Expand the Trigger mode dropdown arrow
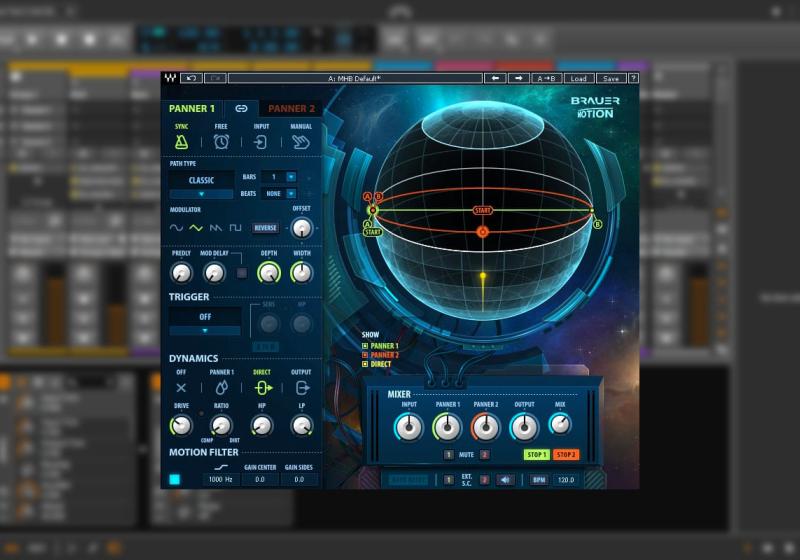800x560 pixels. tap(204, 330)
